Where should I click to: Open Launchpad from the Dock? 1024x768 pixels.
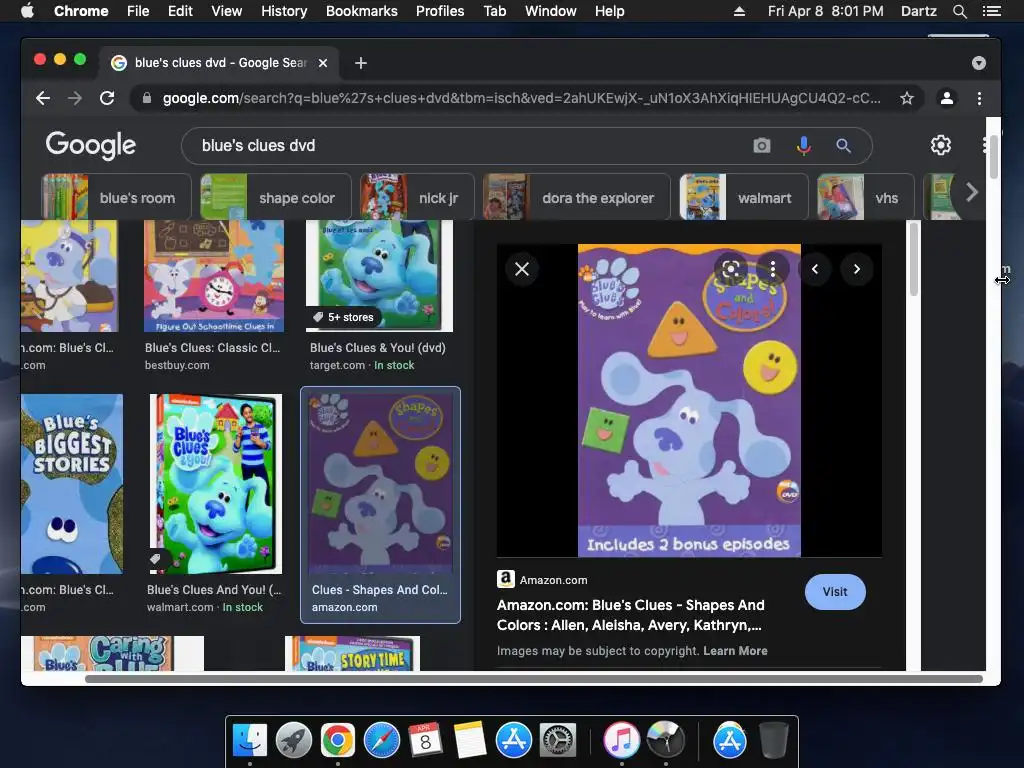[294, 740]
